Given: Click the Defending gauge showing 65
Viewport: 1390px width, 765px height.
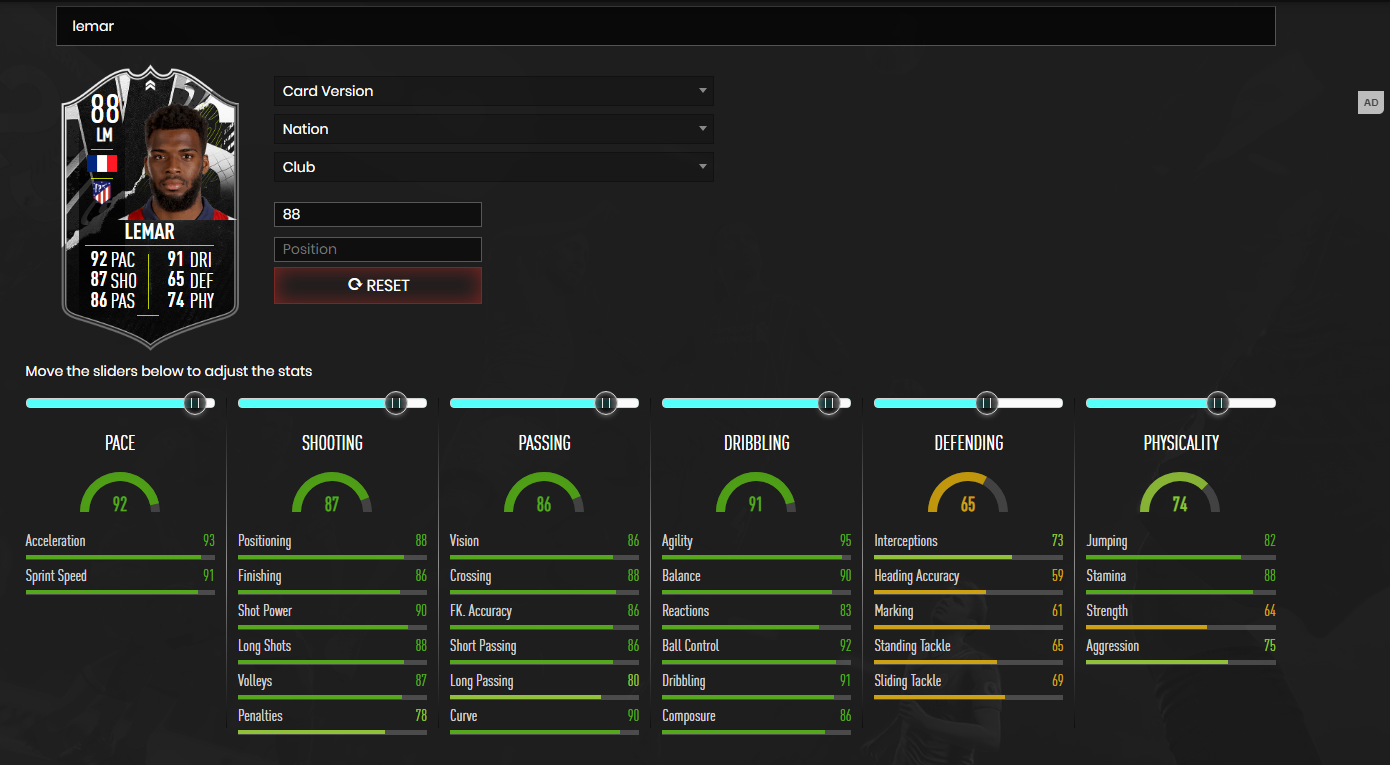Looking at the screenshot, I should 968,494.
